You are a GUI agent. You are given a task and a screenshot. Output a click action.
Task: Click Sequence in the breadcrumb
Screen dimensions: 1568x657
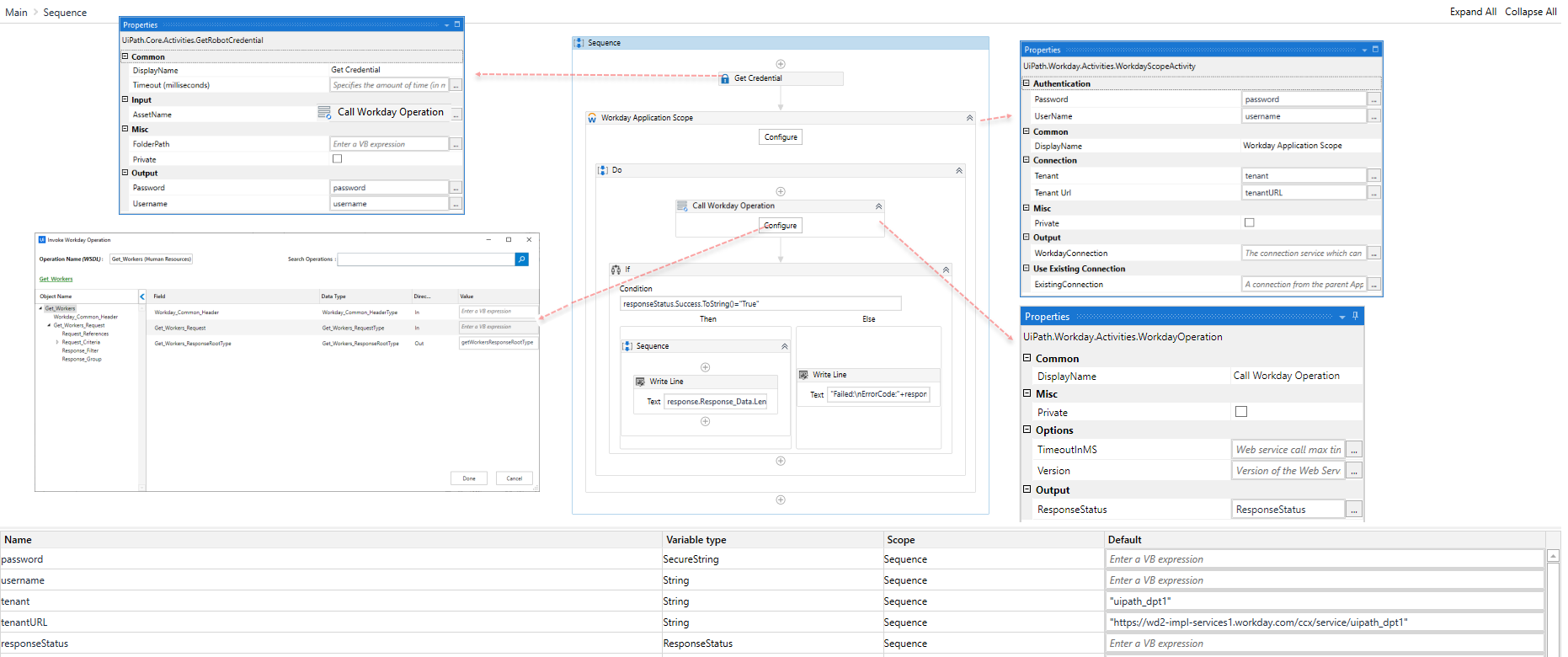click(x=65, y=13)
